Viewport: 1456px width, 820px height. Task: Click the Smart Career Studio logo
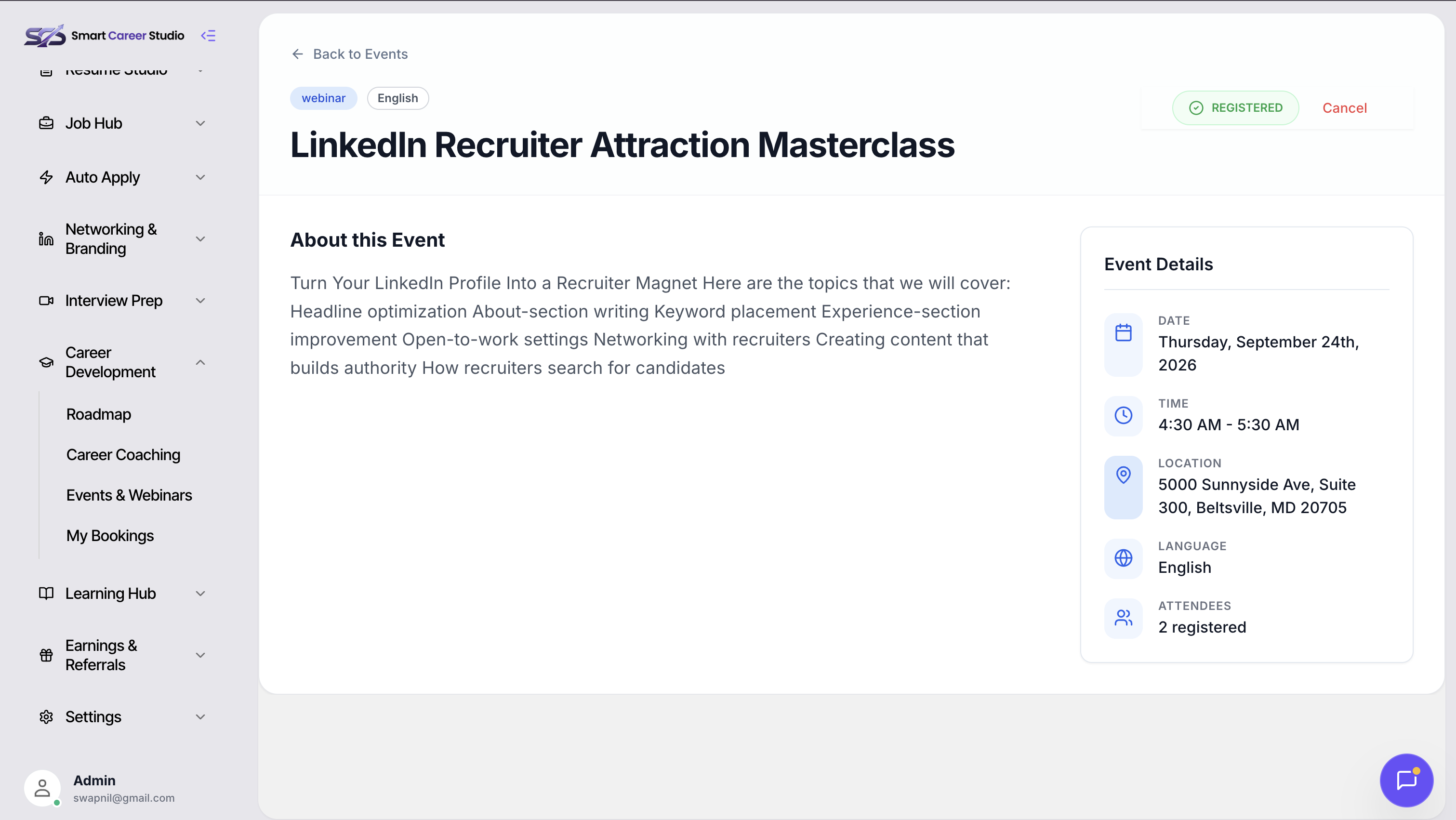tap(104, 36)
